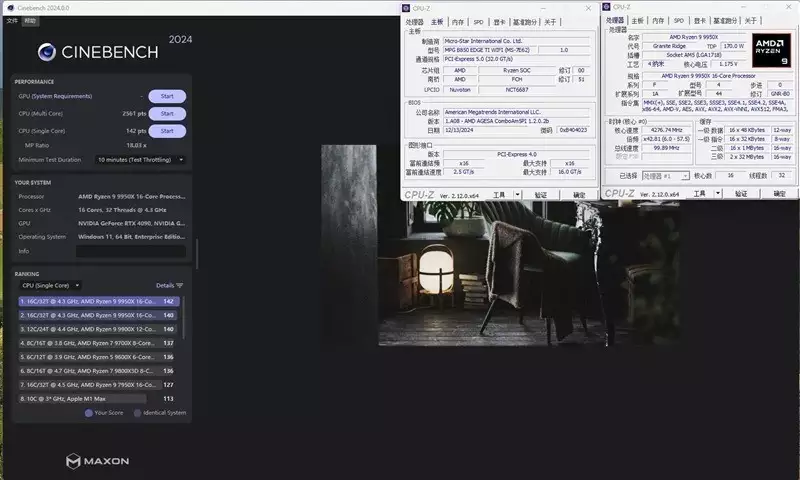The image size is (800, 480).
Task: Switch to 内存 tab in processor CPU-Z window
Action: (x=658, y=20)
